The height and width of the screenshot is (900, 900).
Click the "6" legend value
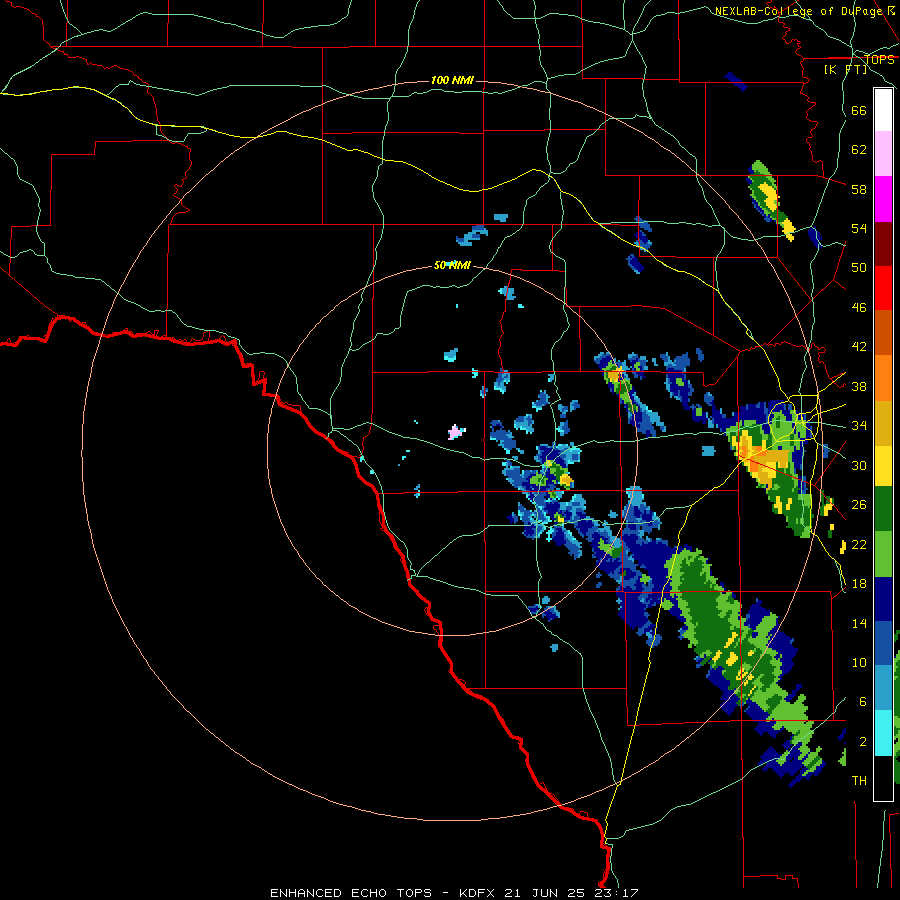[x=863, y=701]
